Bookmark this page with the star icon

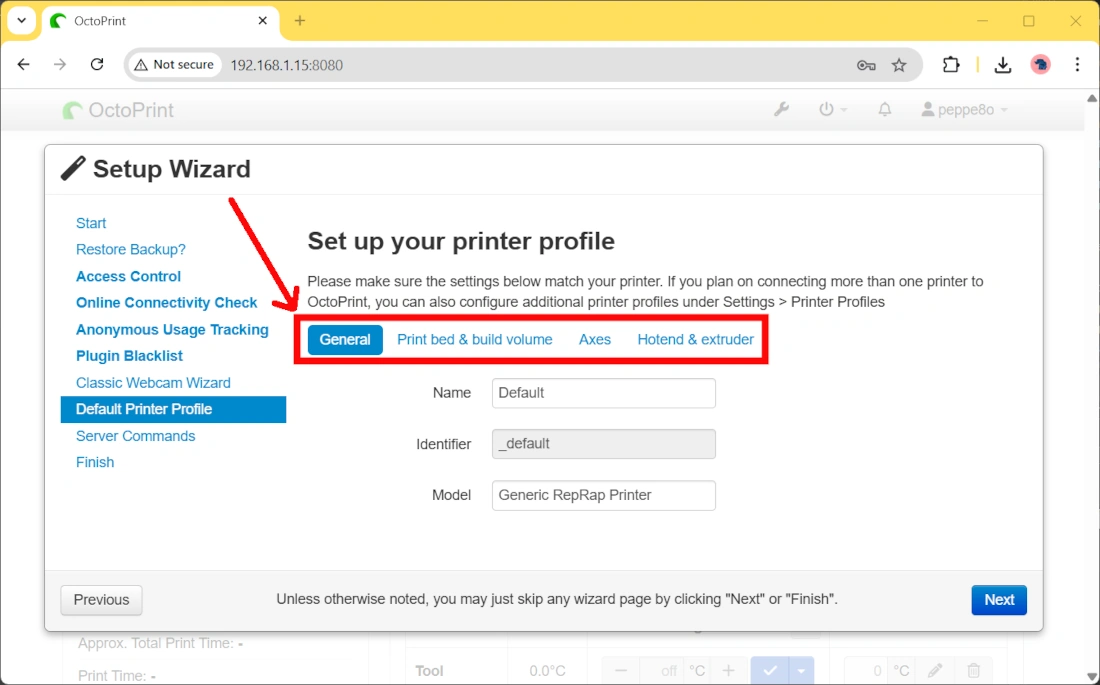tap(899, 65)
